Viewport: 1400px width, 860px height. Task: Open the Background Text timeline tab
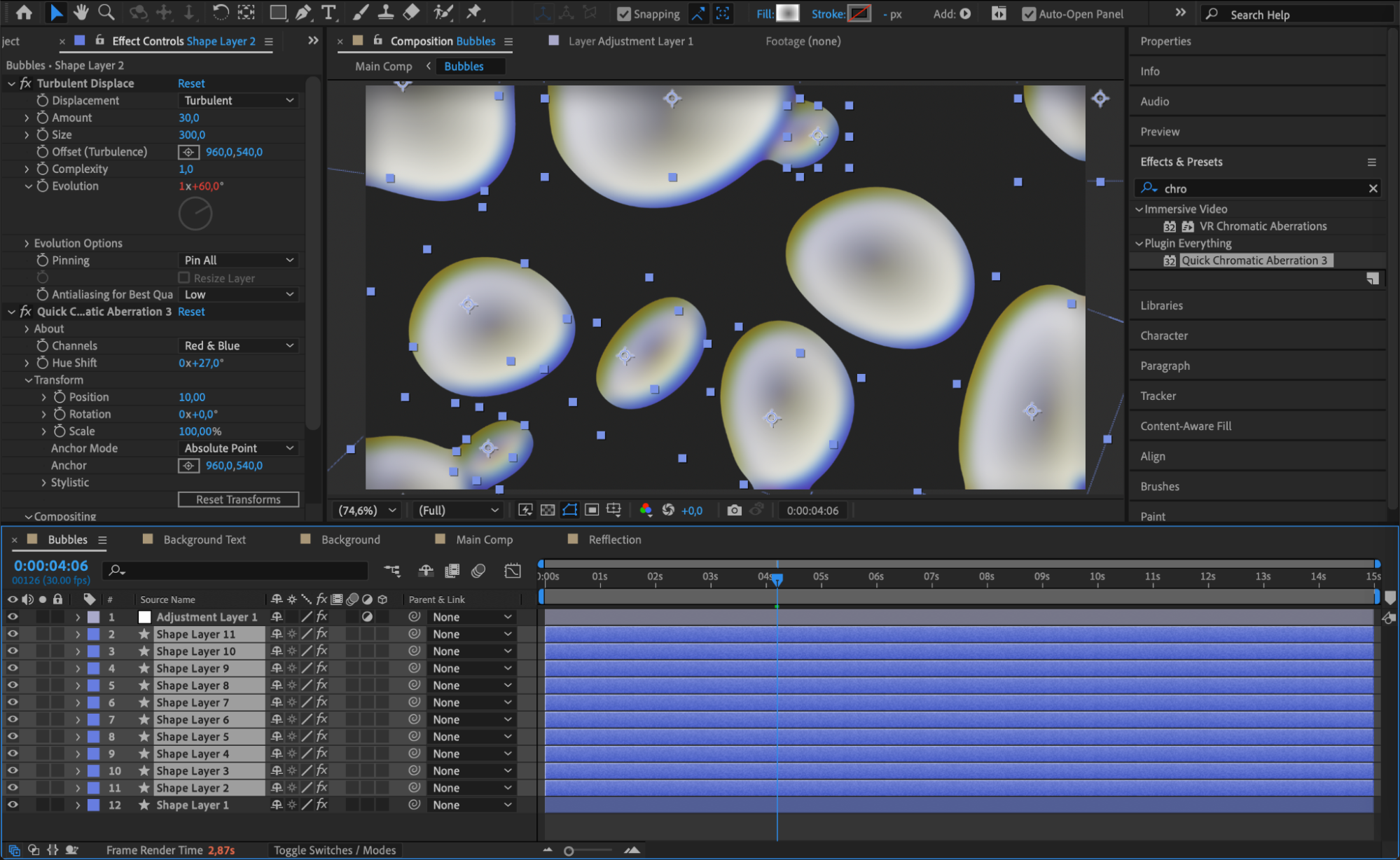[x=205, y=539]
